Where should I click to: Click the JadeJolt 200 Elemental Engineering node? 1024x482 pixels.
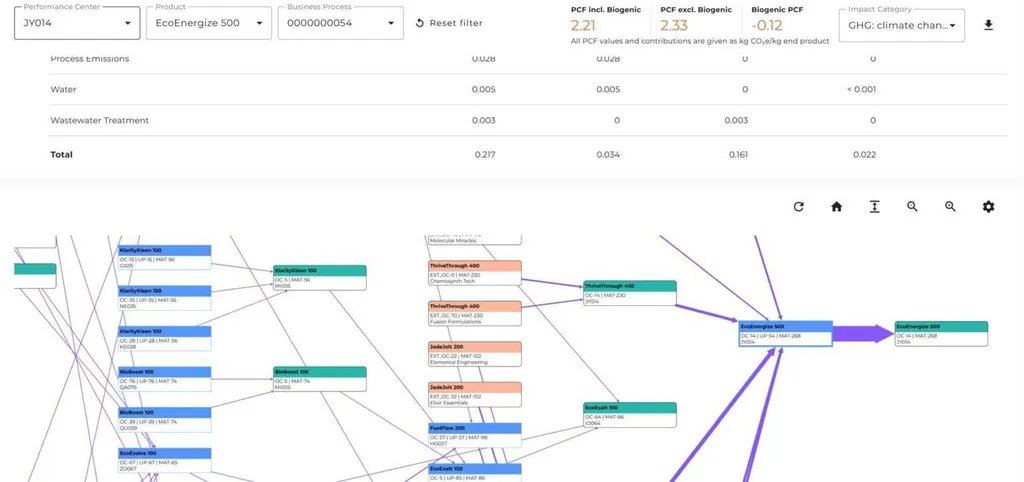tap(475, 354)
